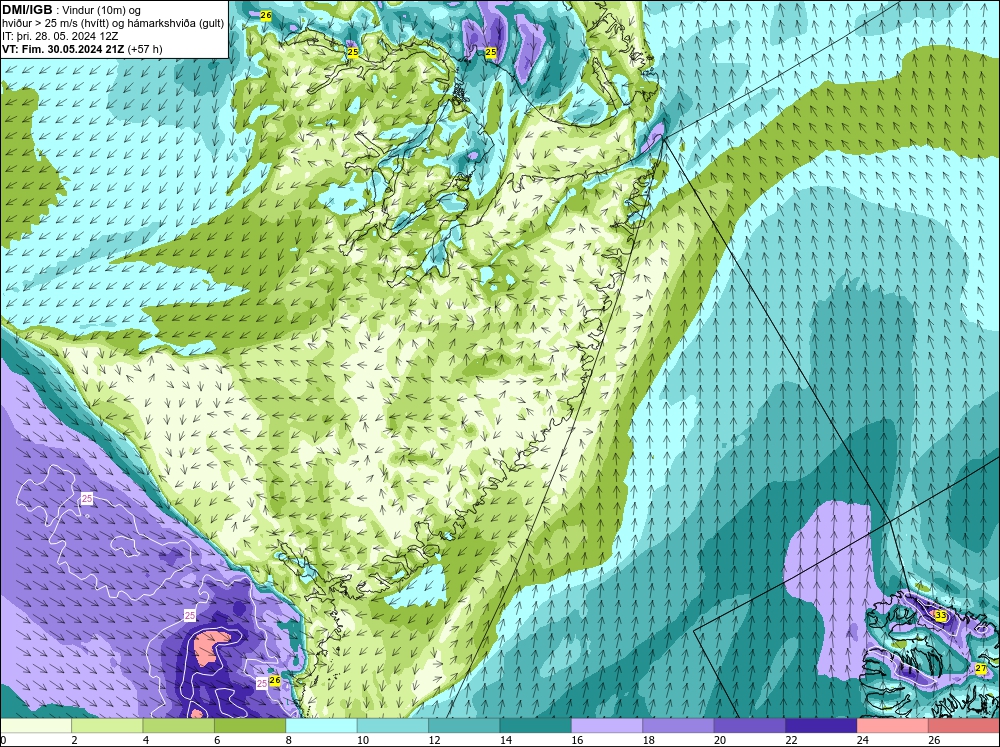Click the legend scale value 26
This screenshot has height=747, width=1000.
click(934, 740)
